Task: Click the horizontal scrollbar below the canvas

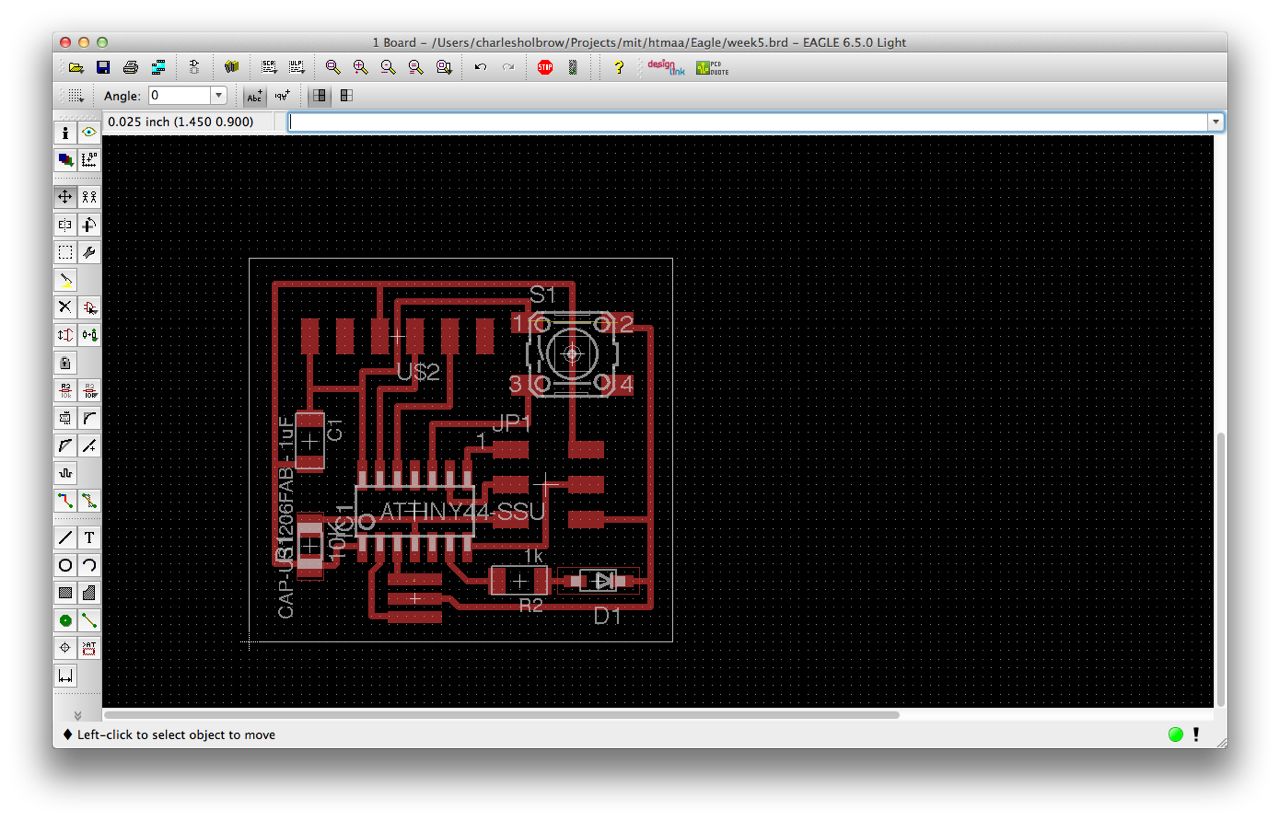Action: (x=501, y=715)
